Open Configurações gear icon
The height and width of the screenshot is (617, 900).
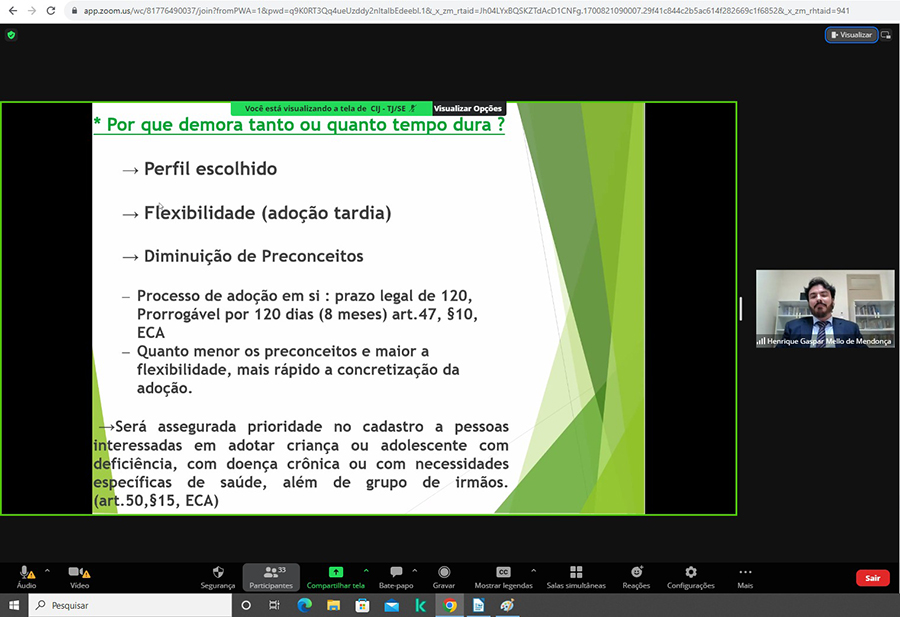click(691, 573)
